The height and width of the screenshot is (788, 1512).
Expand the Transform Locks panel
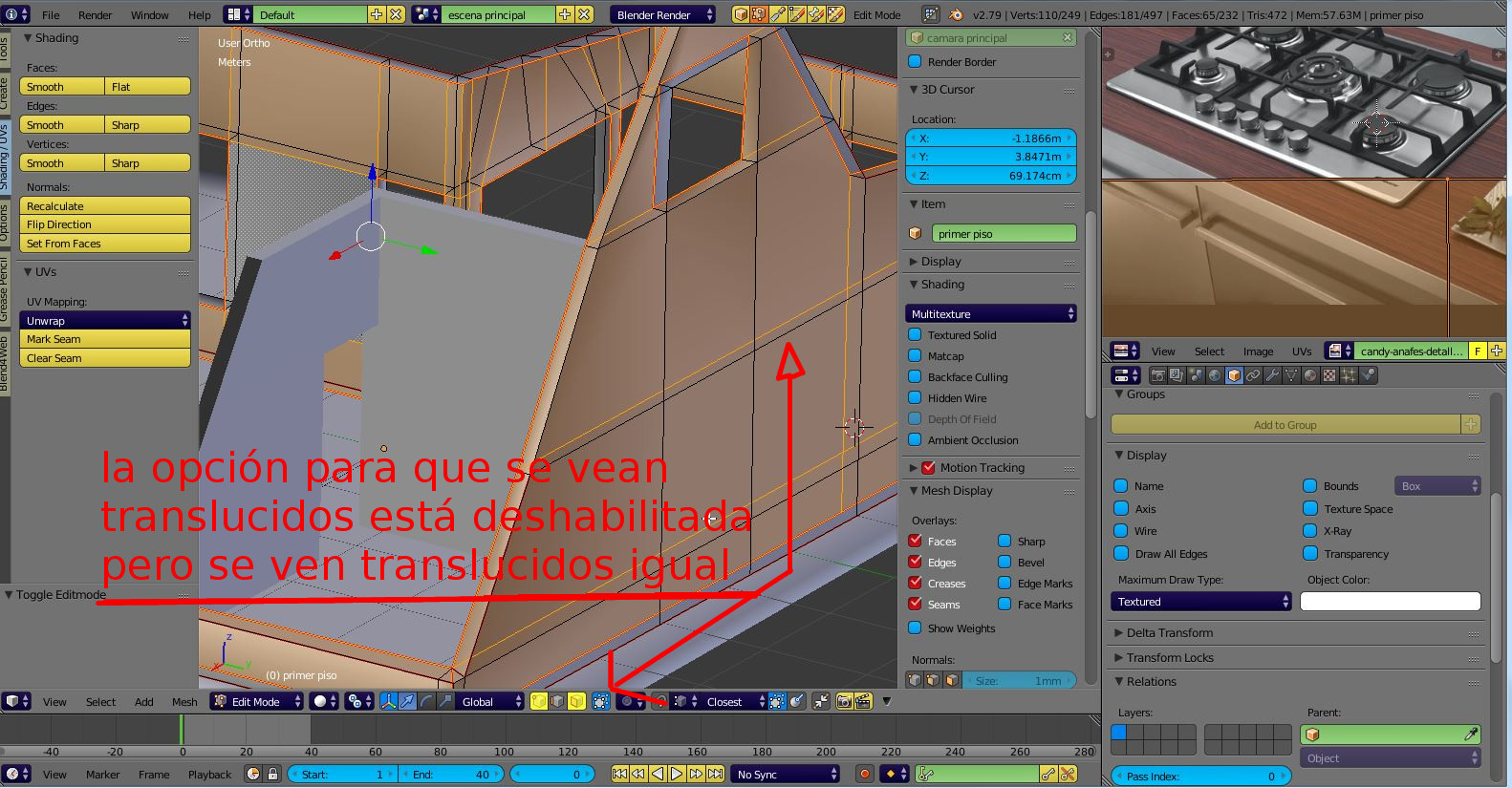point(1168,657)
